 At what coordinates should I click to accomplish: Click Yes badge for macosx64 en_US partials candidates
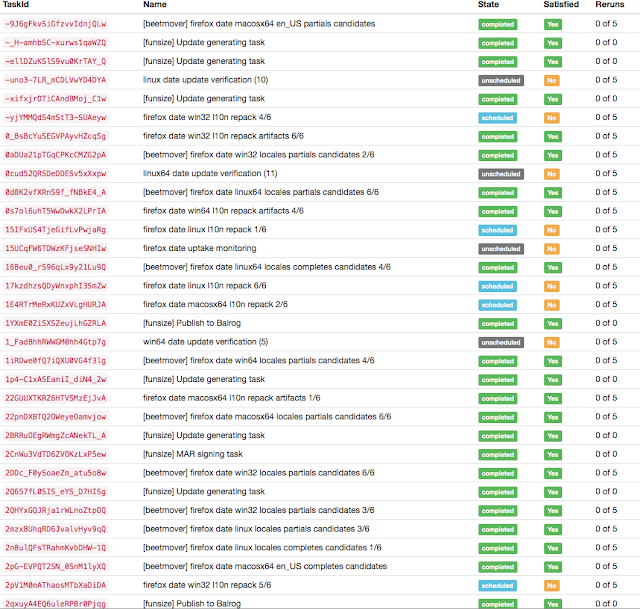pyautogui.click(x=553, y=24)
